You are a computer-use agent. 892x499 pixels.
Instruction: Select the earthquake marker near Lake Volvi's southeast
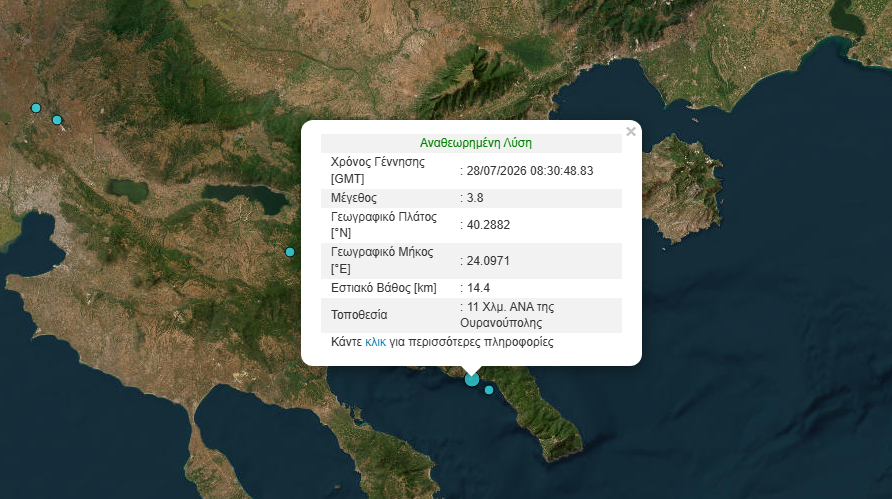tap(290, 251)
